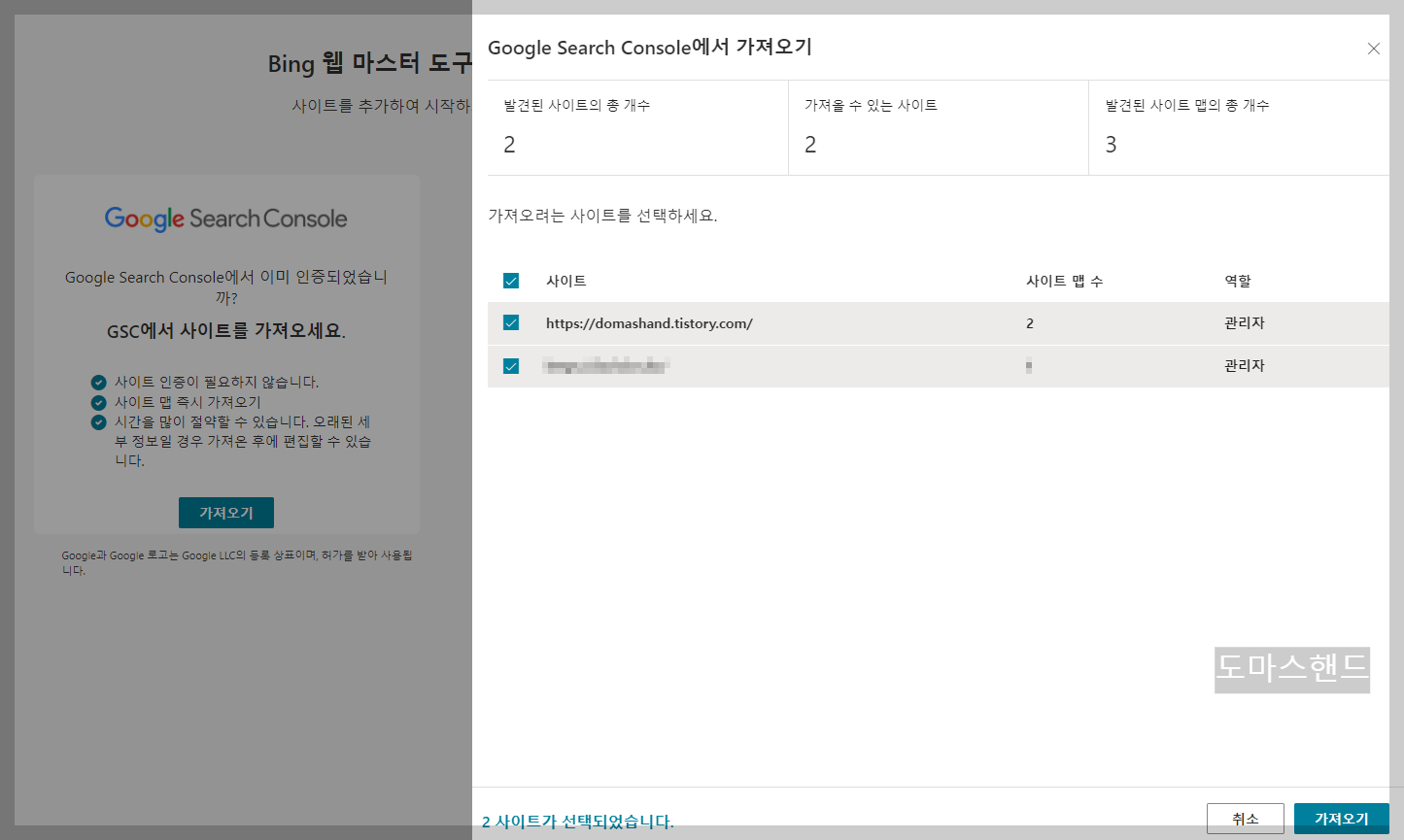Image resolution: width=1404 pixels, height=840 pixels.
Task: Uncheck the blurred second site checkbox
Action: (511, 366)
